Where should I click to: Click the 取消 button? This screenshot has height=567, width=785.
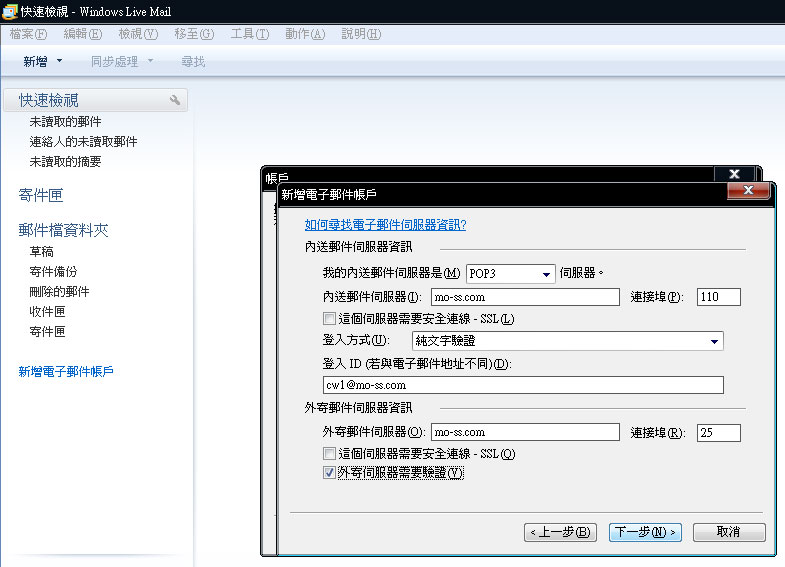pyautogui.click(x=729, y=532)
